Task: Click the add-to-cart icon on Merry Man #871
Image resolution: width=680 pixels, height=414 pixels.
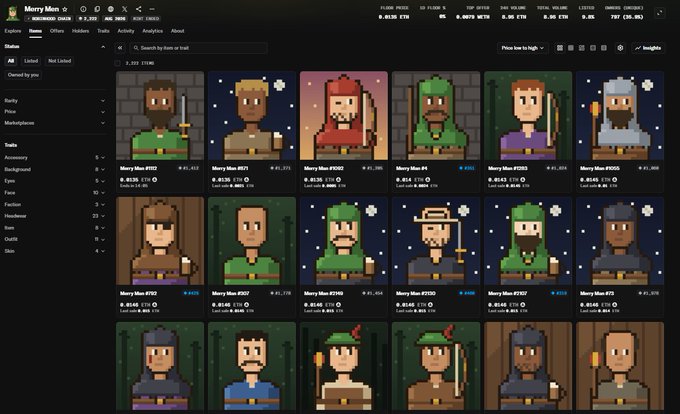Action: [246, 179]
